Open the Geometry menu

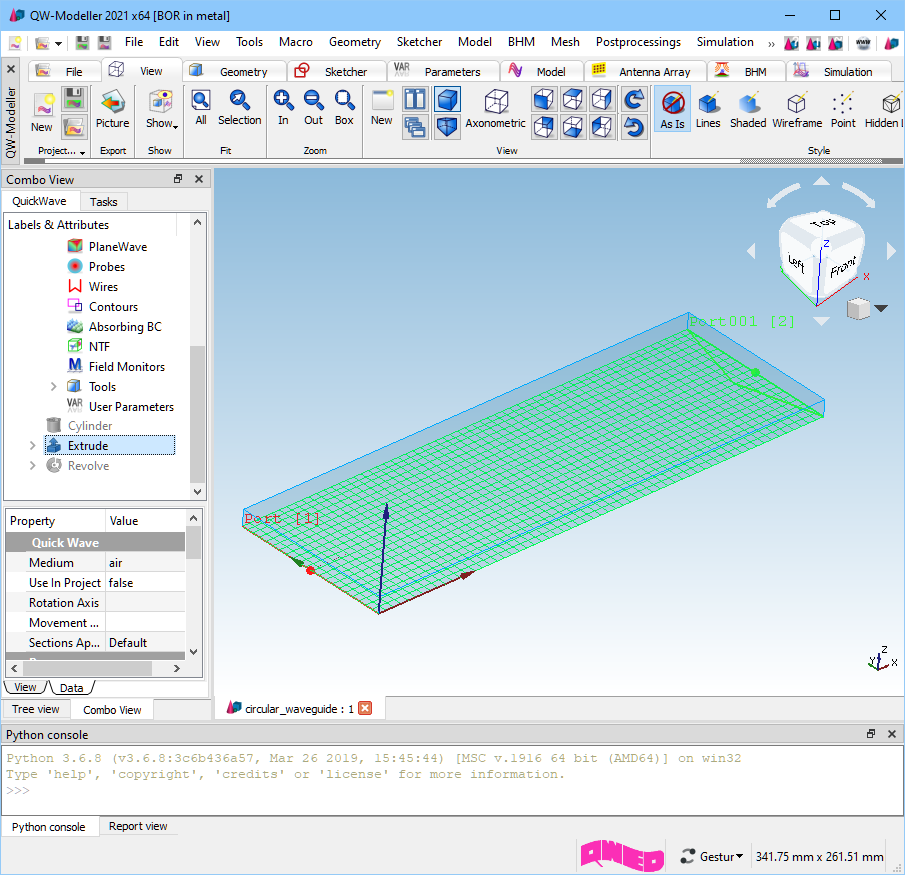coord(355,42)
